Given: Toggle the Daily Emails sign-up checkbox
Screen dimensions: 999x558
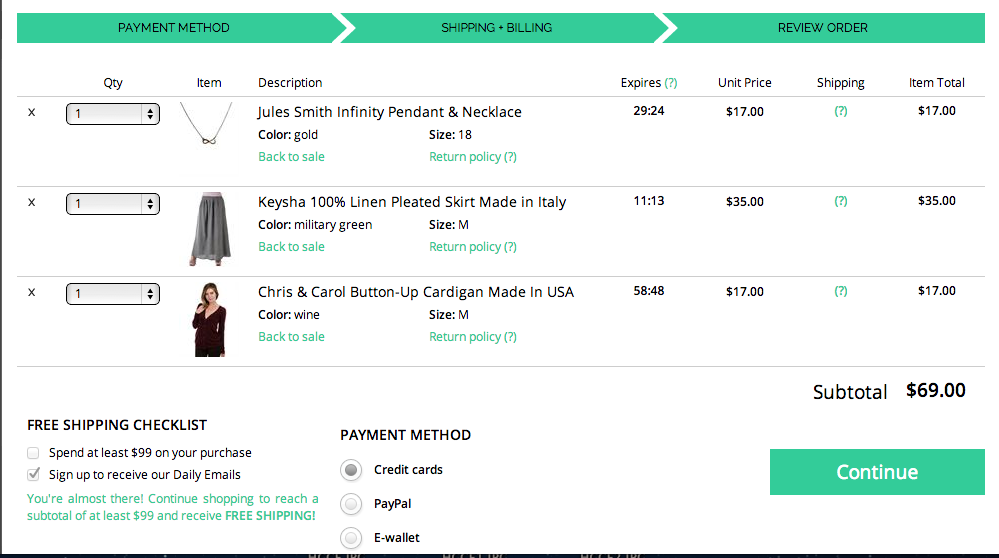Looking at the screenshot, I should click(33, 475).
